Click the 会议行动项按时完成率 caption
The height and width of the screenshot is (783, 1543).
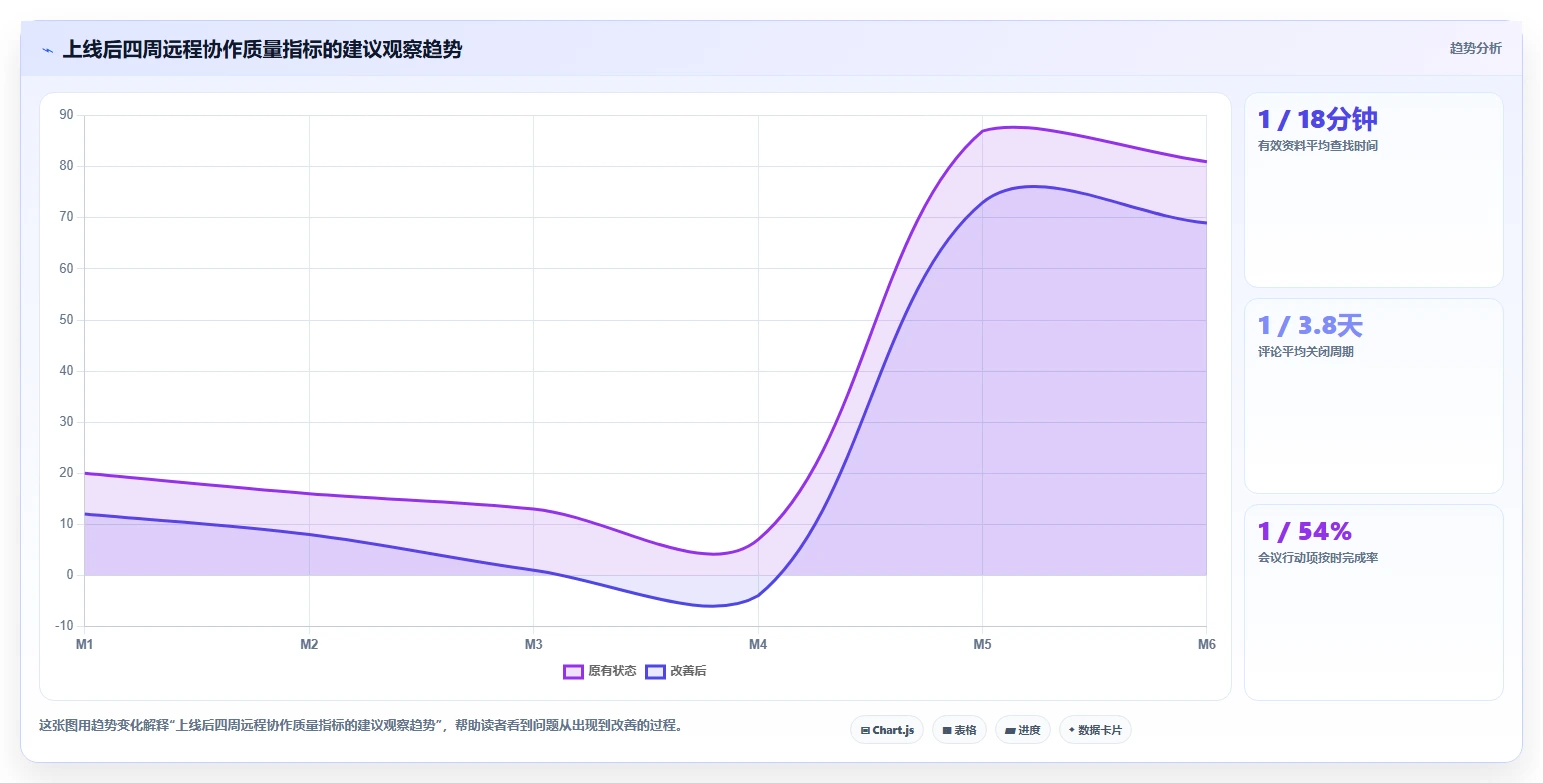pos(1318,558)
